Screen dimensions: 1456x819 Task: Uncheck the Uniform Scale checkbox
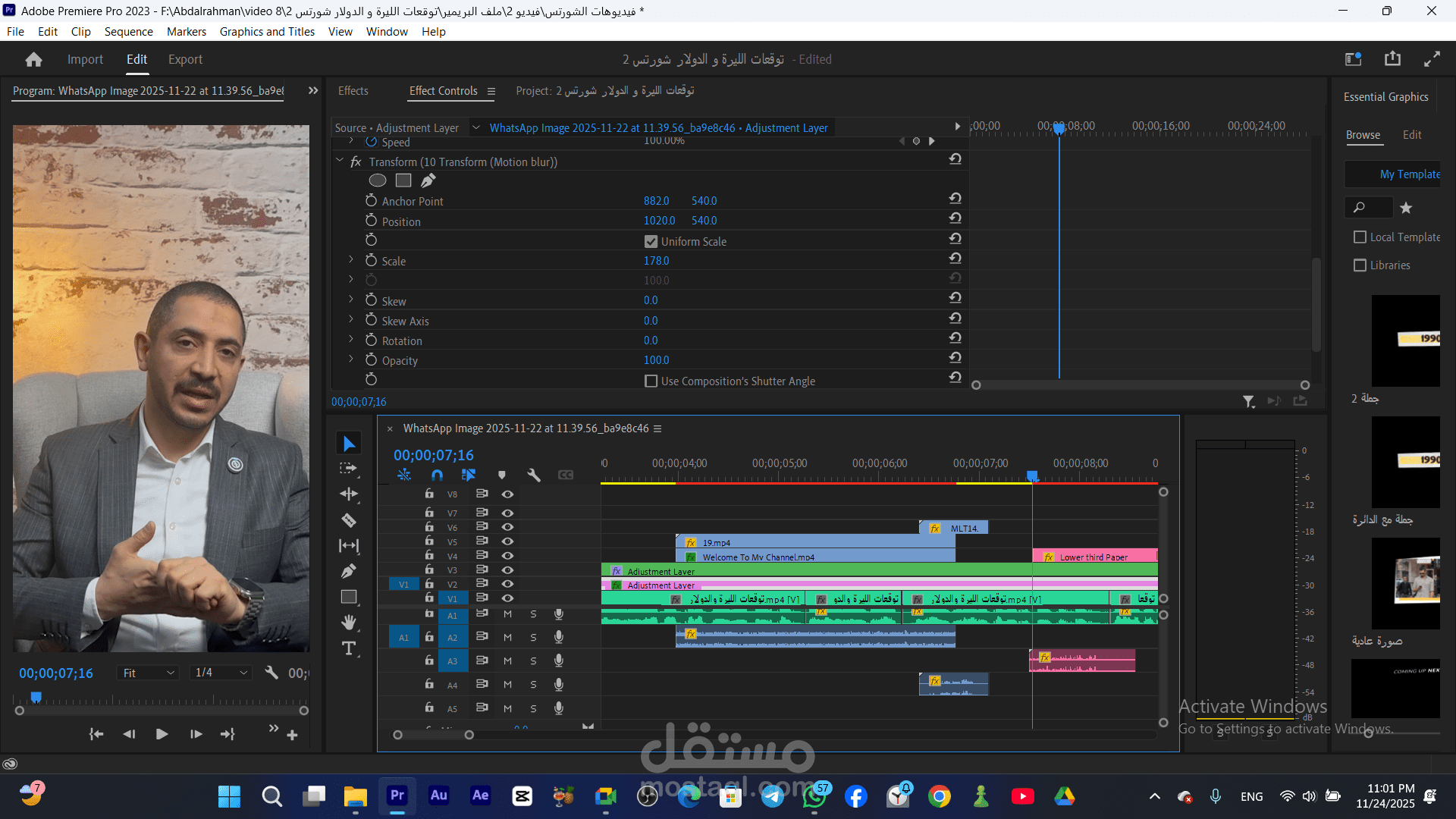tap(651, 241)
